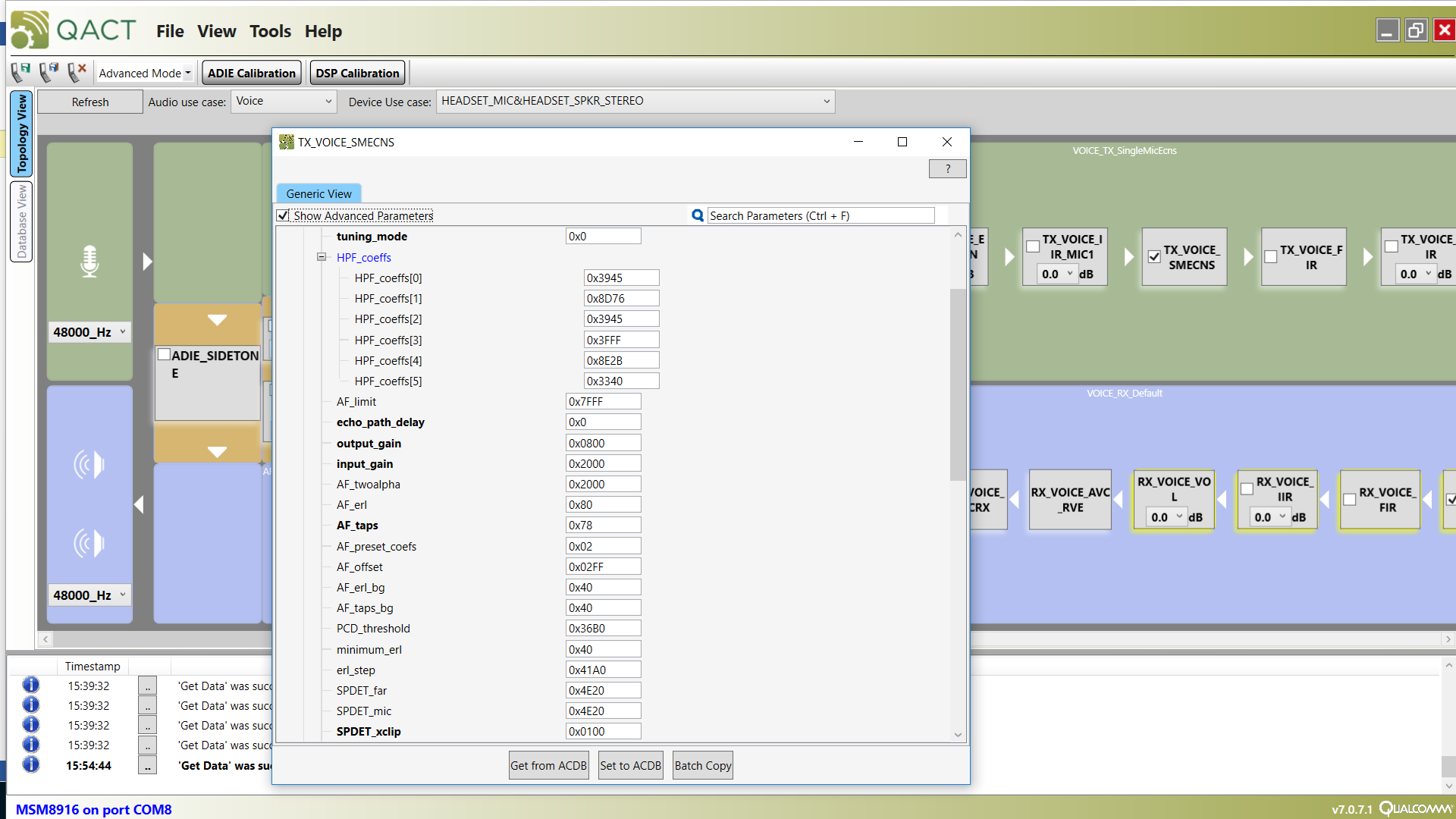Click the search magnifier icon in parameters dialog
Screen dimensions: 1456x819
[x=698, y=215]
